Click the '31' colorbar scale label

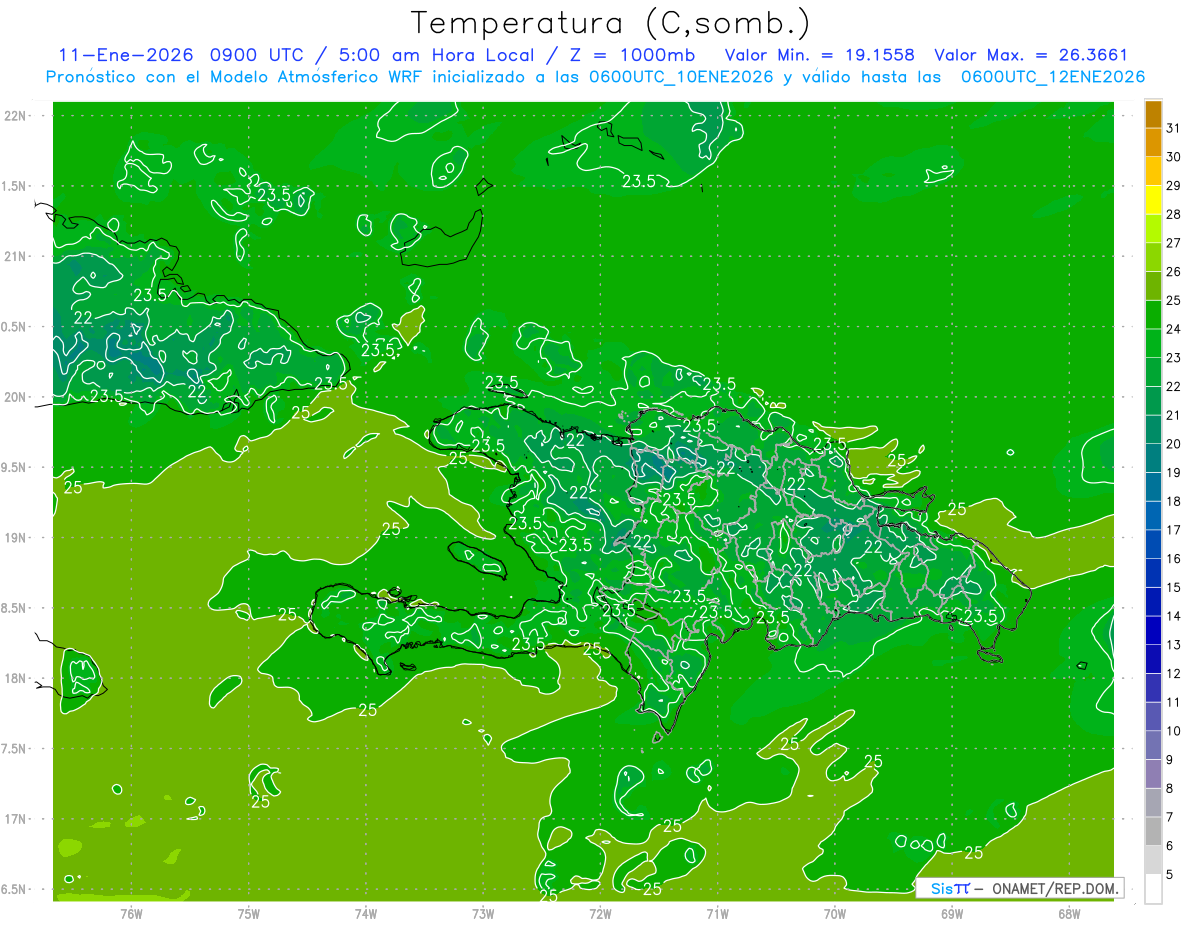(1174, 128)
